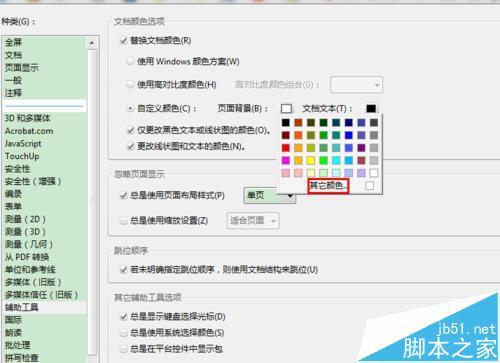Open the 页面背景(B) color swatch
Image resolution: width=500 pixels, height=363 pixels.
click(x=286, y=109)
